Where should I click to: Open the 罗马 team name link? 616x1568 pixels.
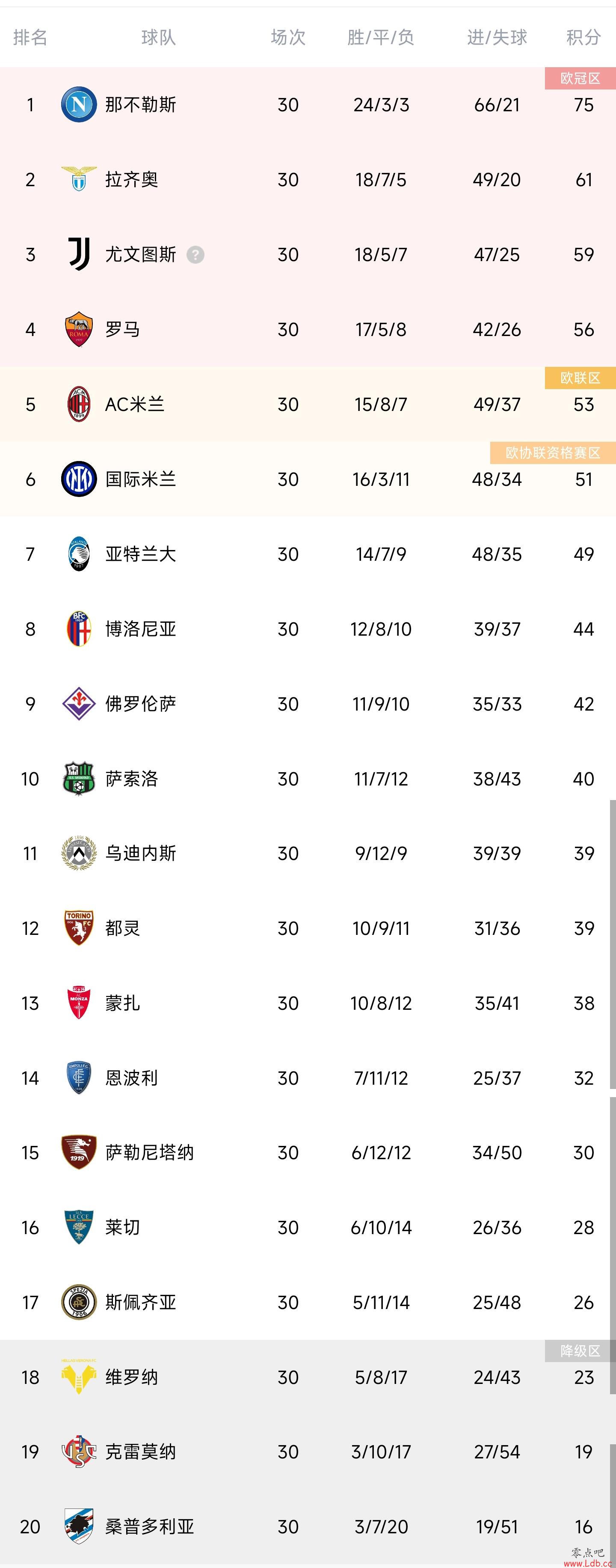(123, 329)
